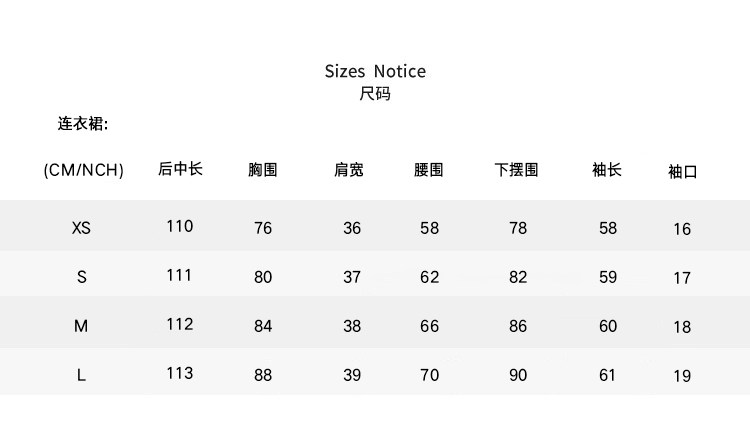This screenshot has width=750, height=439.
Task: Click the (CM/NCH) unit header
Action: pos(83,170)
